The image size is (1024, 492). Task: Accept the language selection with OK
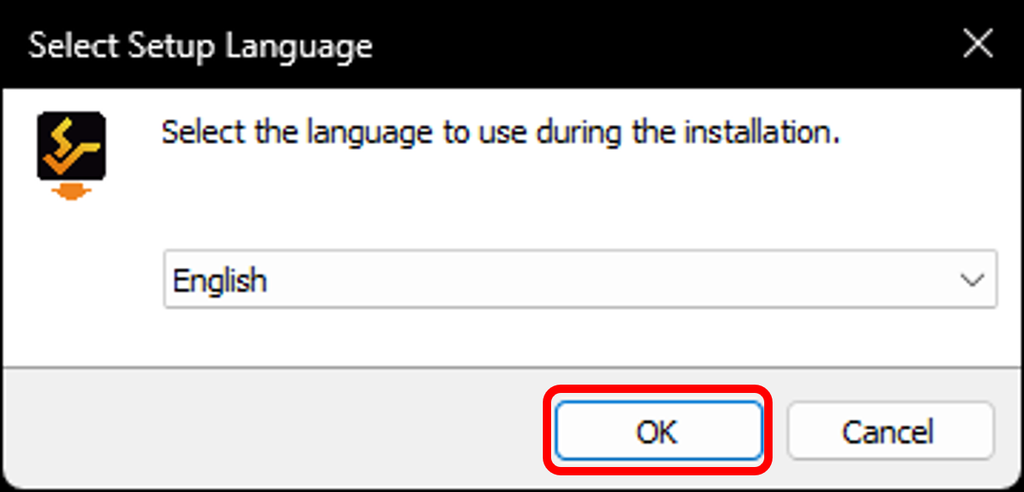click(656, 432)
